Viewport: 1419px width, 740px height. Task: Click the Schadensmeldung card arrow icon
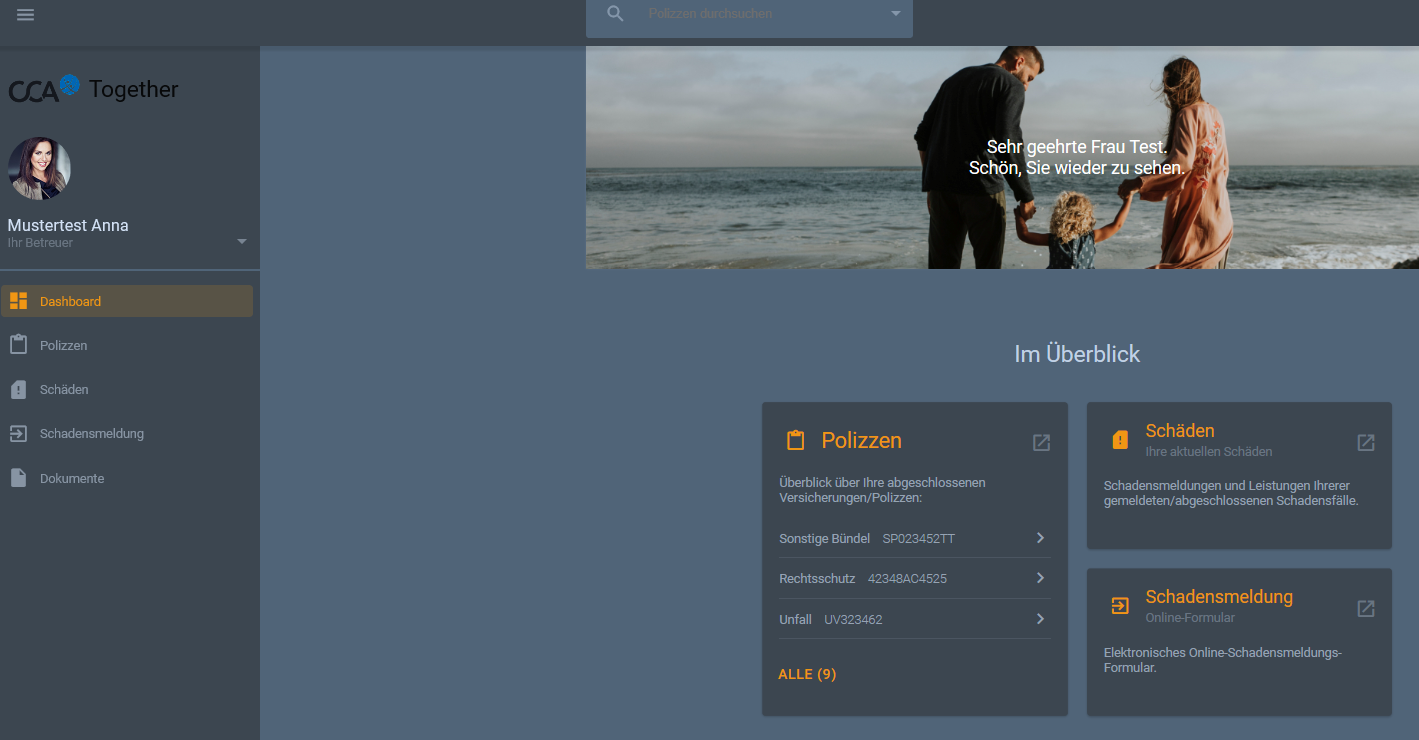1120,606
